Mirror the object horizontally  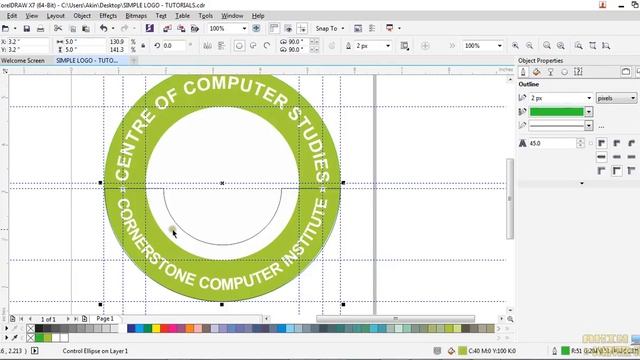[208, 46]
